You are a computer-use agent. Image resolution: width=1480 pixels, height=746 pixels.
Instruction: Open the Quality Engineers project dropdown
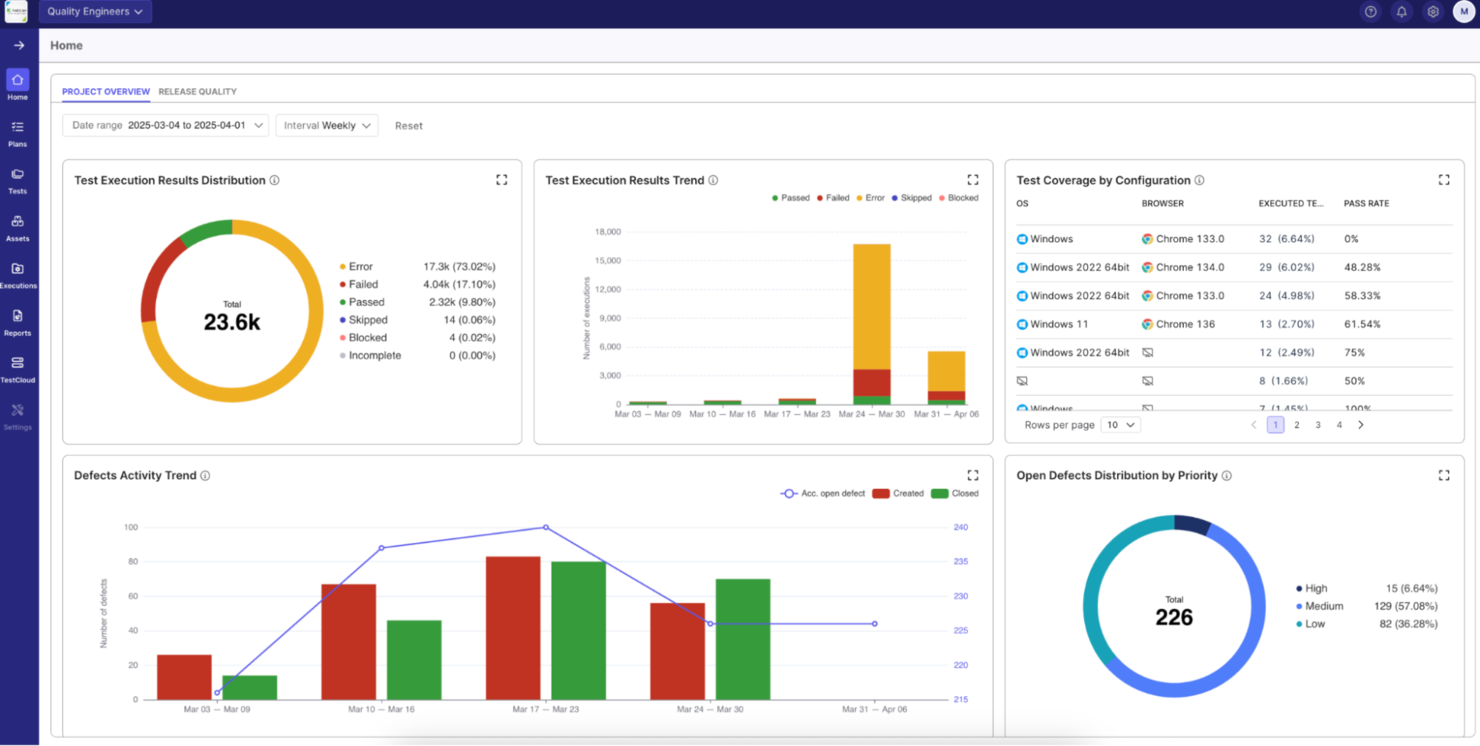95,11
